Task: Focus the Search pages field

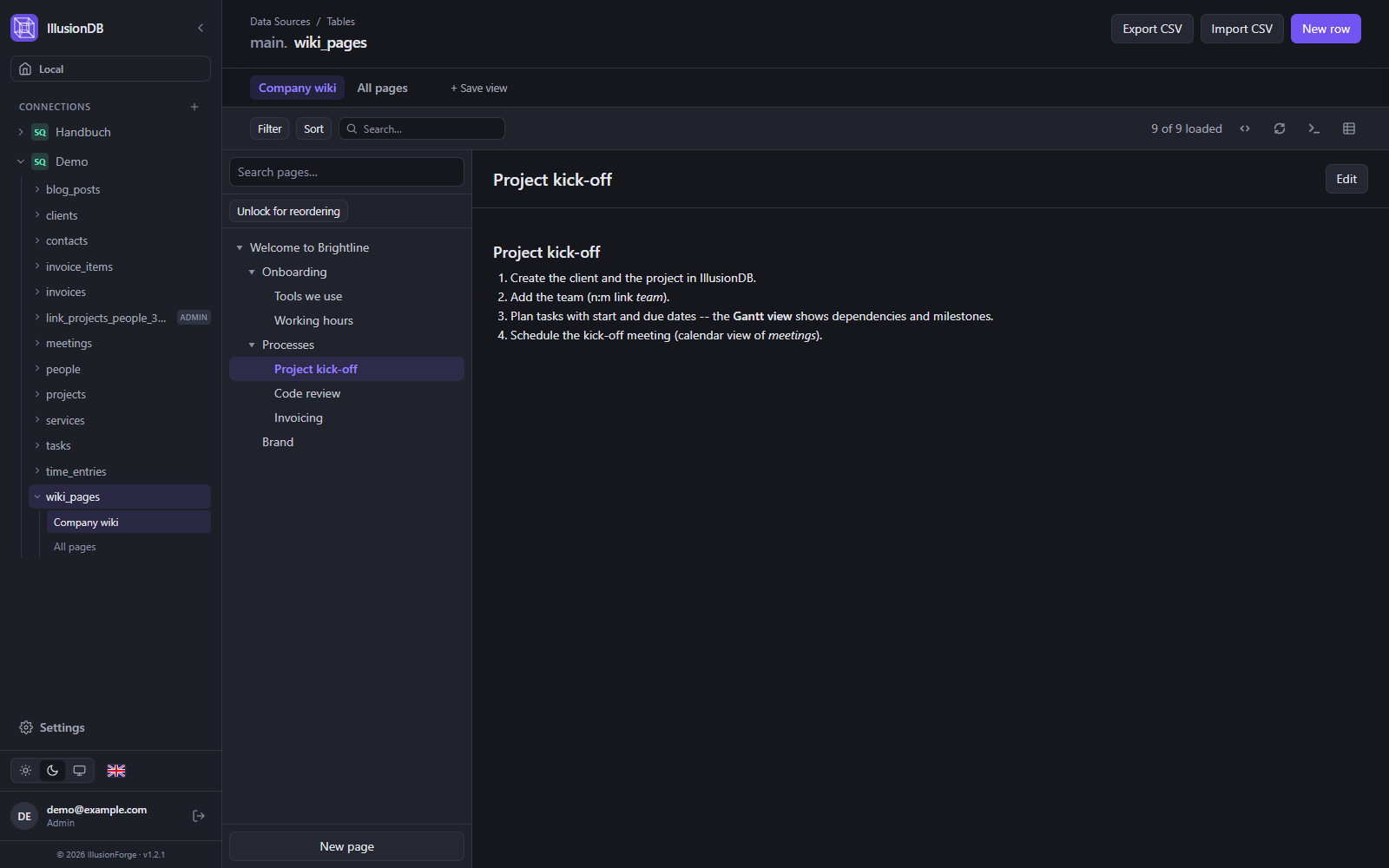Action: pyautogui.click(x=346, y=172)
